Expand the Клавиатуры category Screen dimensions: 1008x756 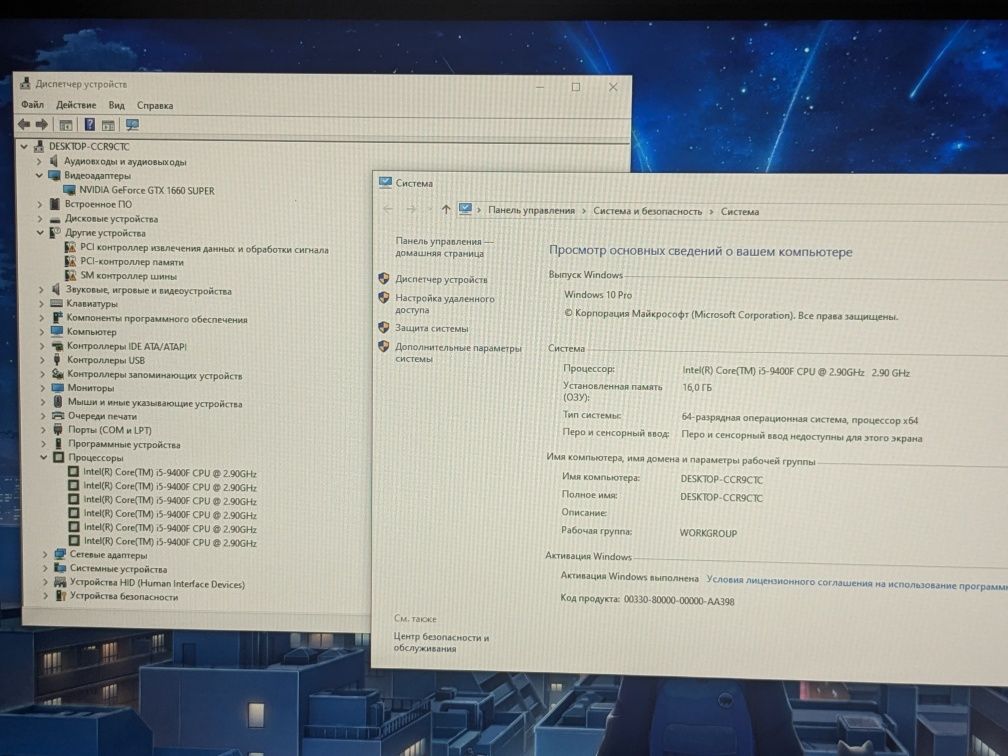(x=41, y=303)
